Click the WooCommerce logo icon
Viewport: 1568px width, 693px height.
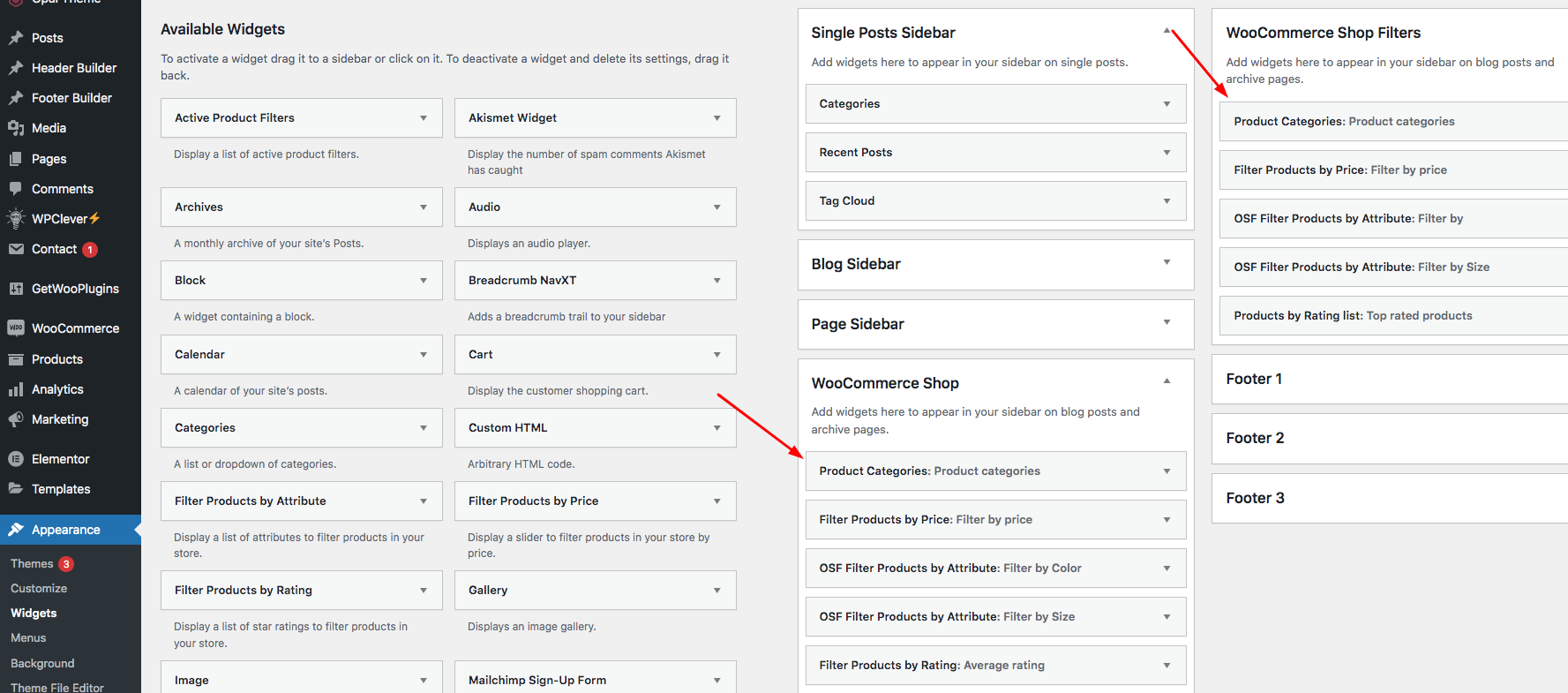[x=16, y=328]
